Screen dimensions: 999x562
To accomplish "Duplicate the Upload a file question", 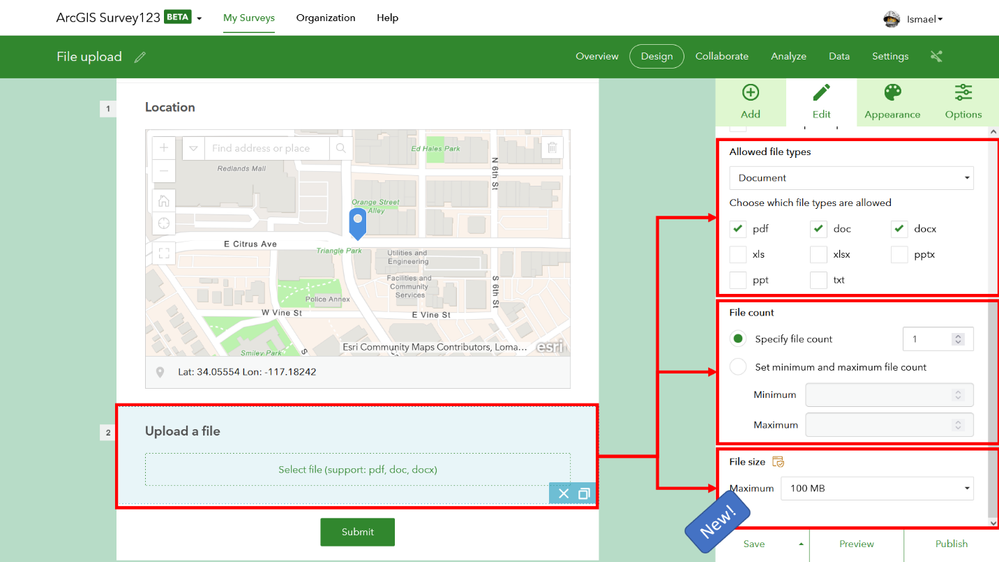I will click(x=584, y=493).
